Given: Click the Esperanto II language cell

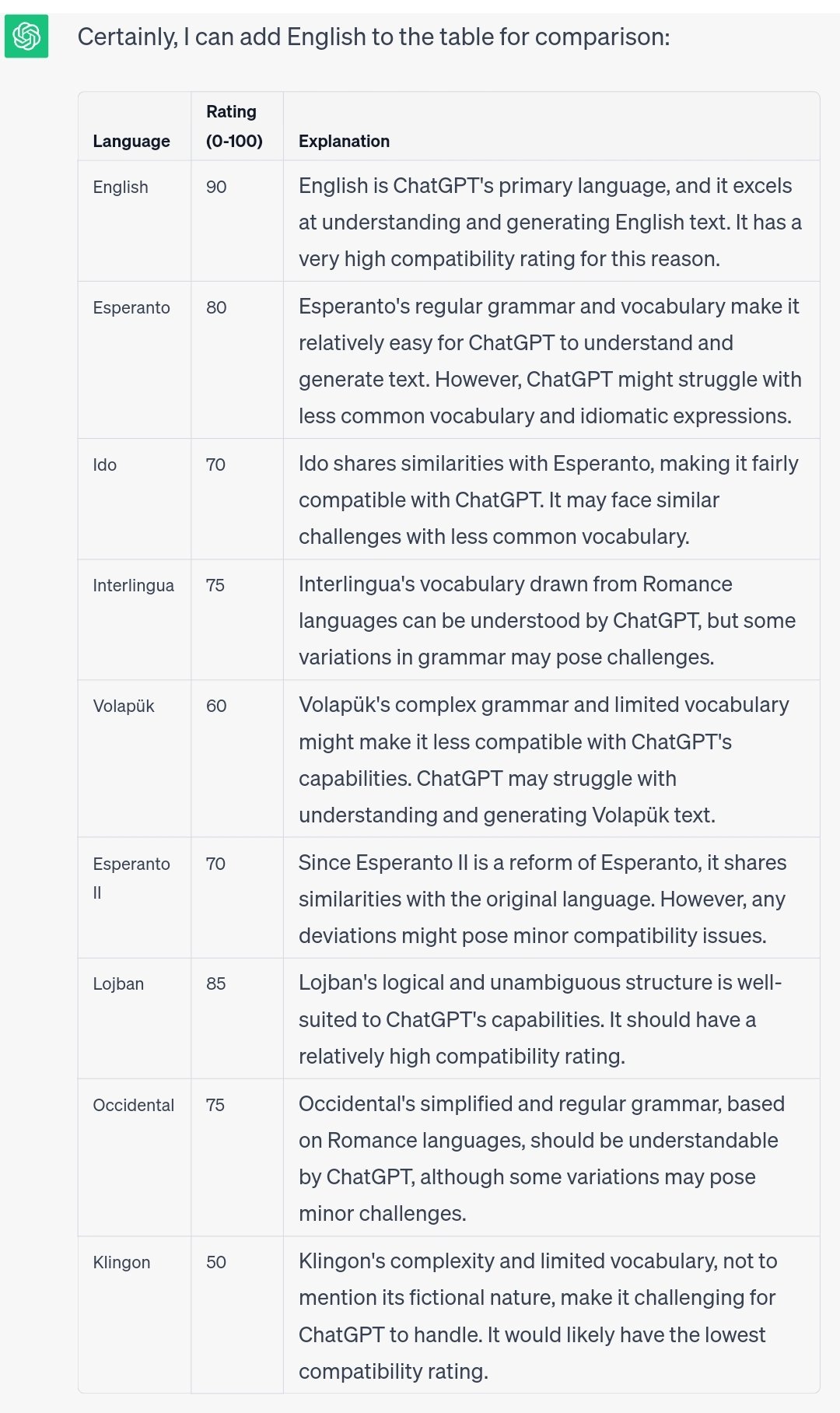Looking at the screenshot, I should point(131,878).
